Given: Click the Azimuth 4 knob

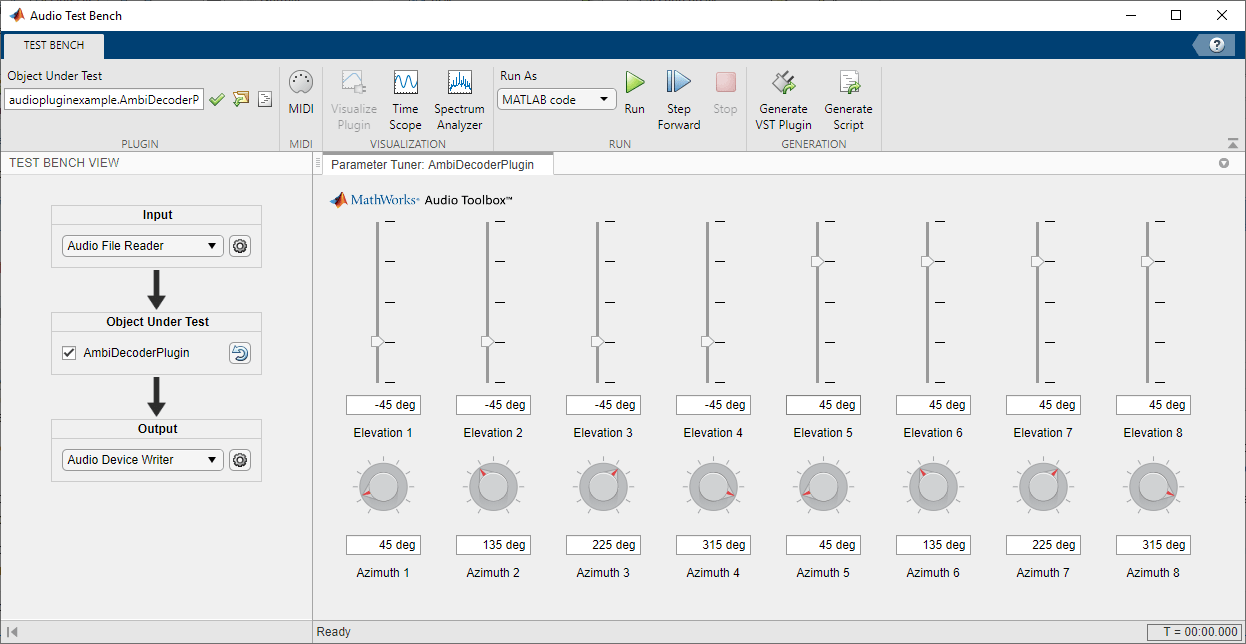Looking at the screenshot, I should pos(713,488).
